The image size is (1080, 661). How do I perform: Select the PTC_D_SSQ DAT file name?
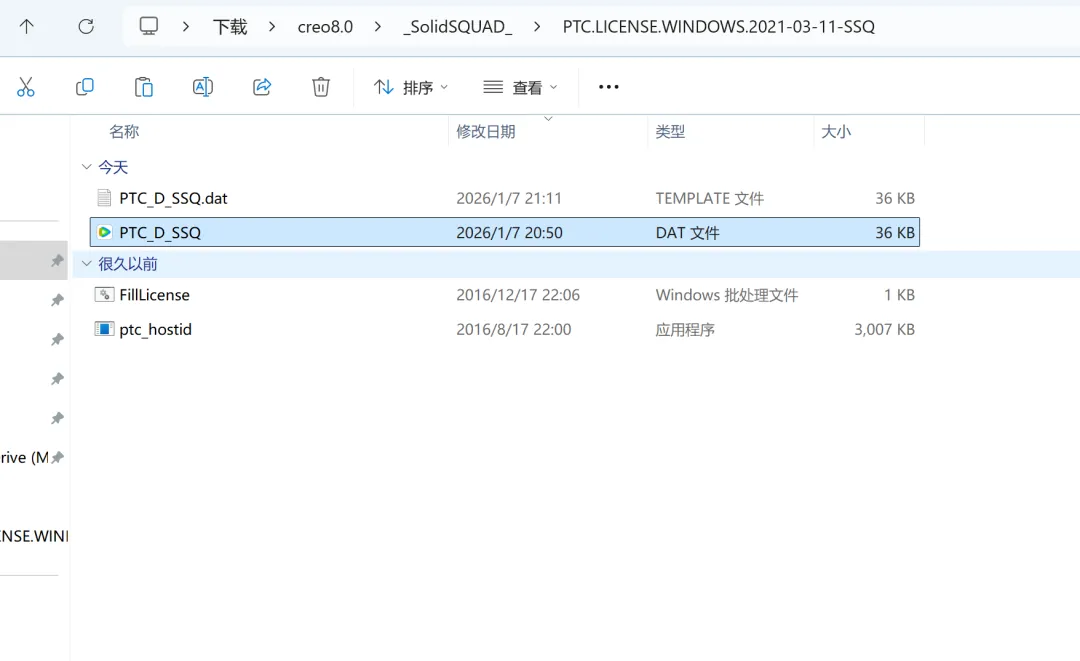pyautogui.click(x=160, y=233)
